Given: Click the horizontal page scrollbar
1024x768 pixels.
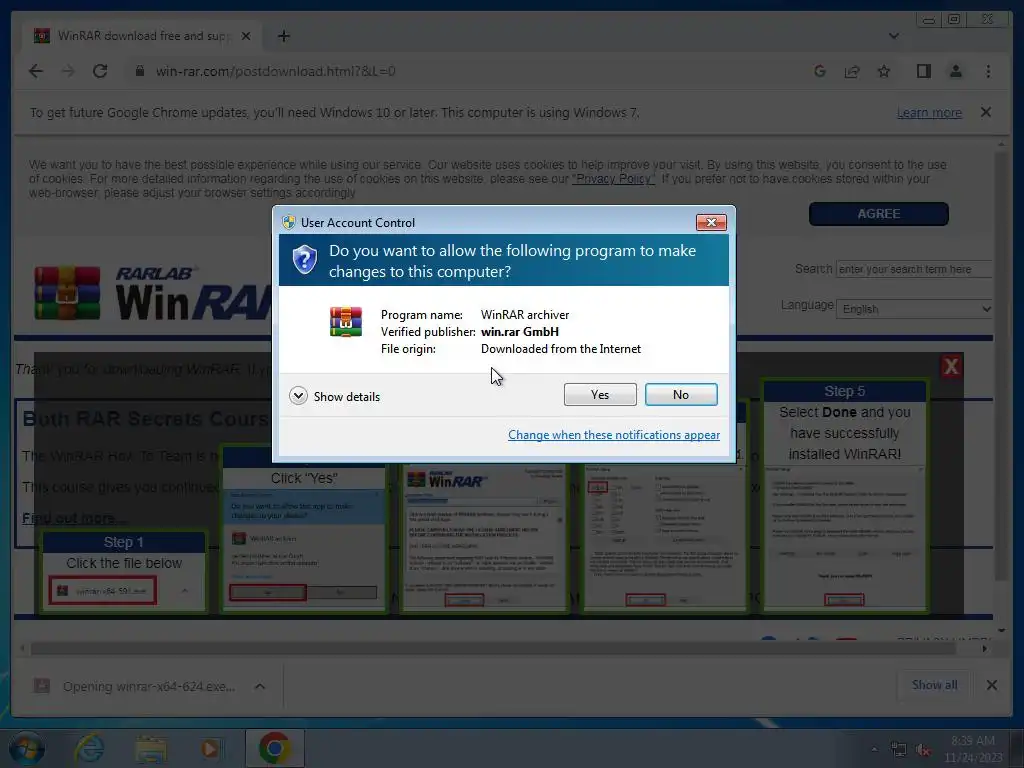Looking at the screenshot, I should [x=493, y=648].
